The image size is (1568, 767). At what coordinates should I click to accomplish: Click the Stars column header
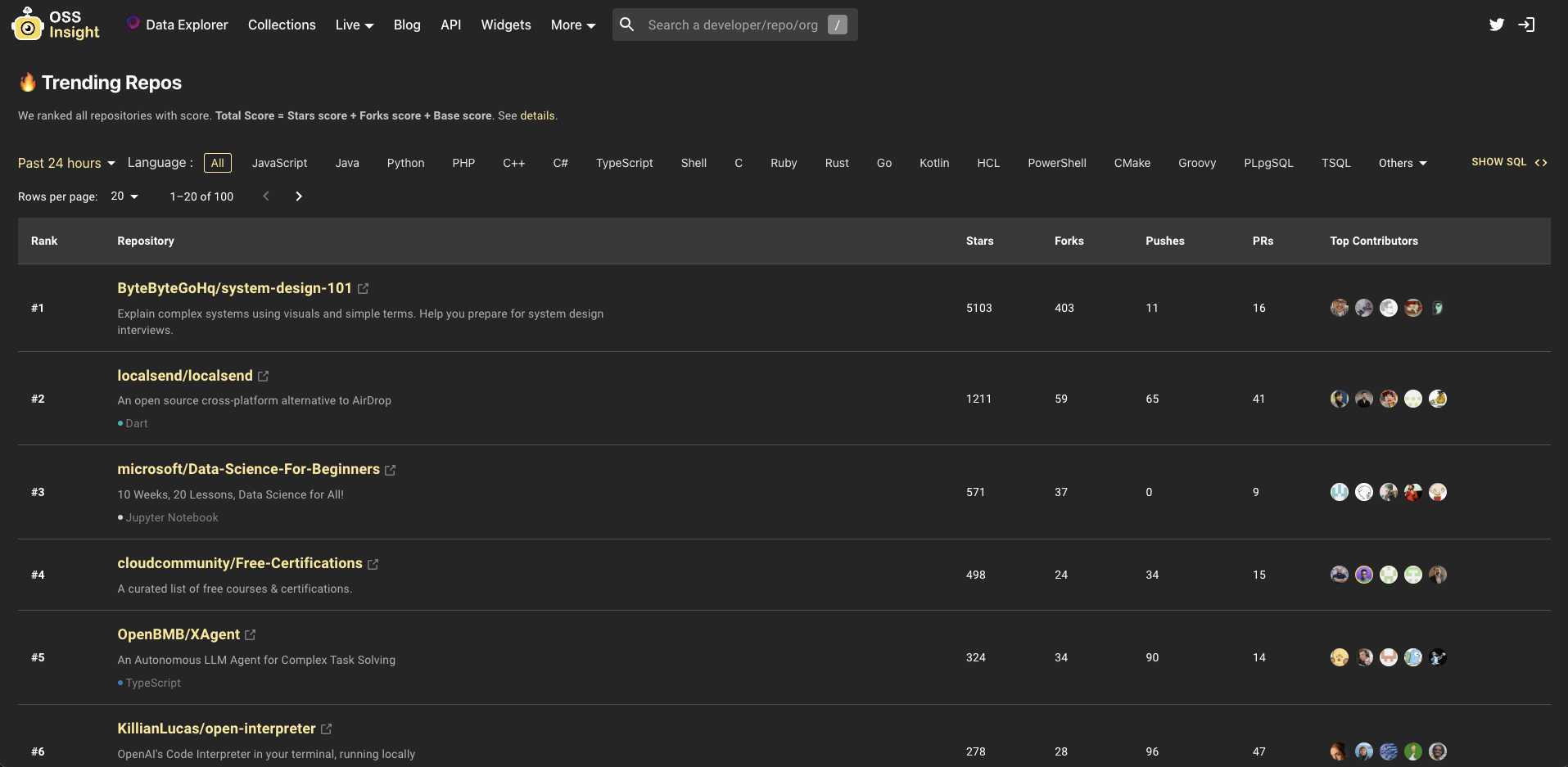point(979,241)
